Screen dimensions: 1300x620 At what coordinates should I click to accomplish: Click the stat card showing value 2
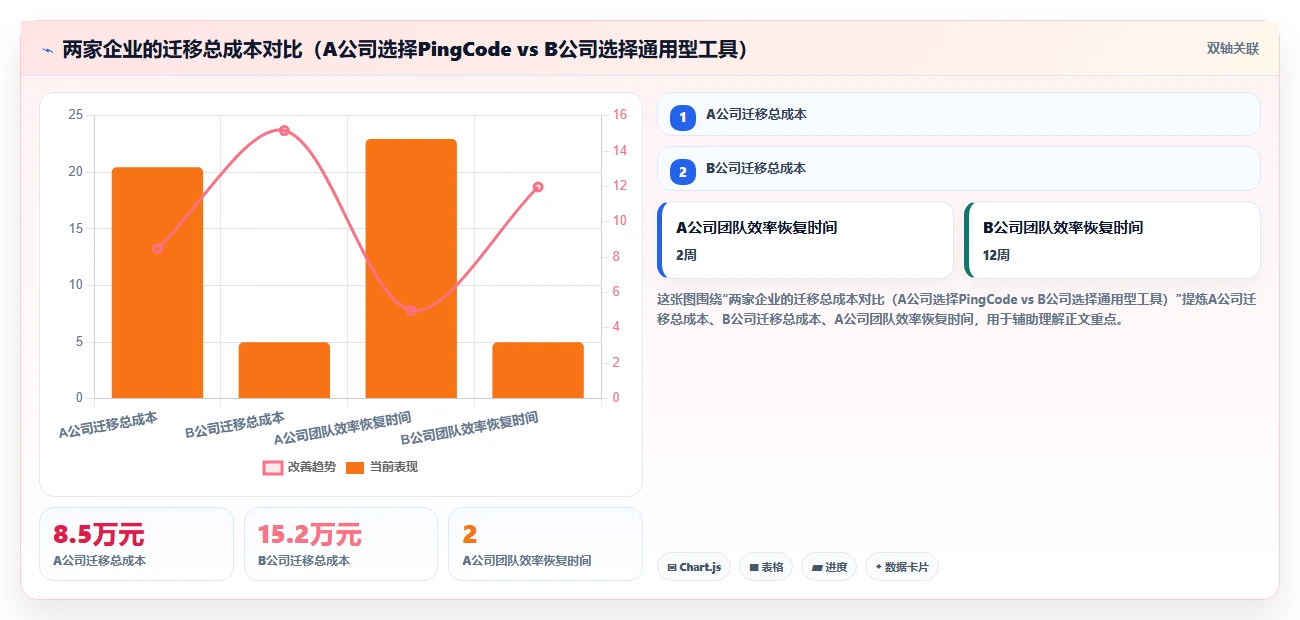[545, 544]
